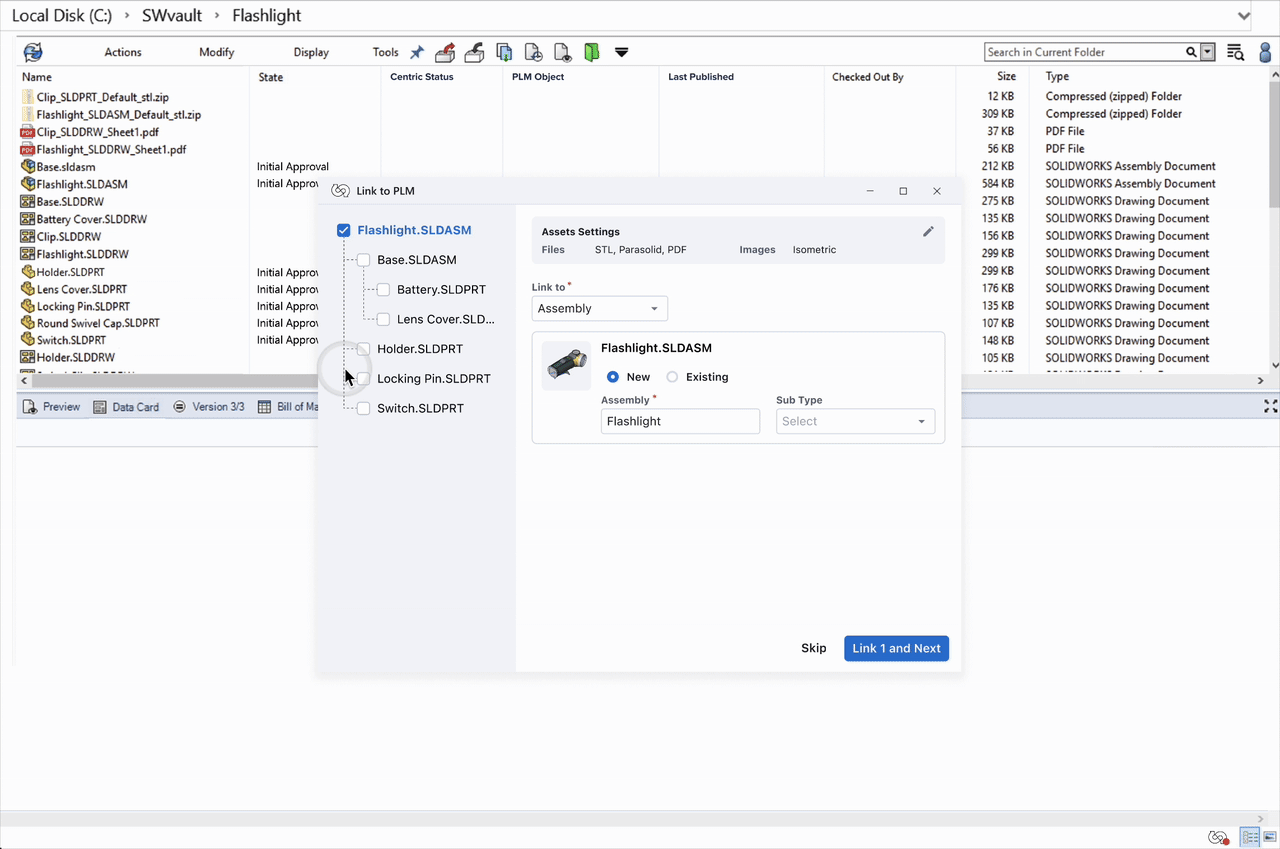Viewport: 1280px width, 849px height.
Task: Click the SWvault breadcrumb segment
Action: click(172, 16)
